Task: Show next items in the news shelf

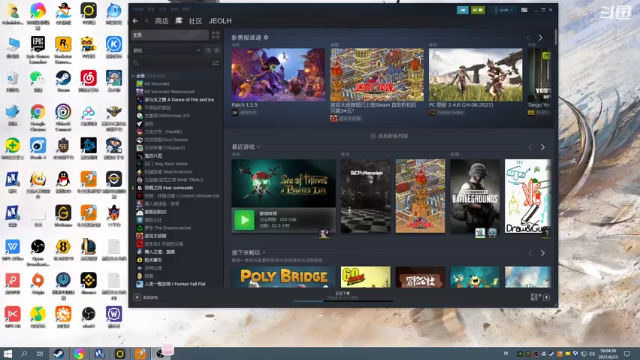Action: coord(540,38)
